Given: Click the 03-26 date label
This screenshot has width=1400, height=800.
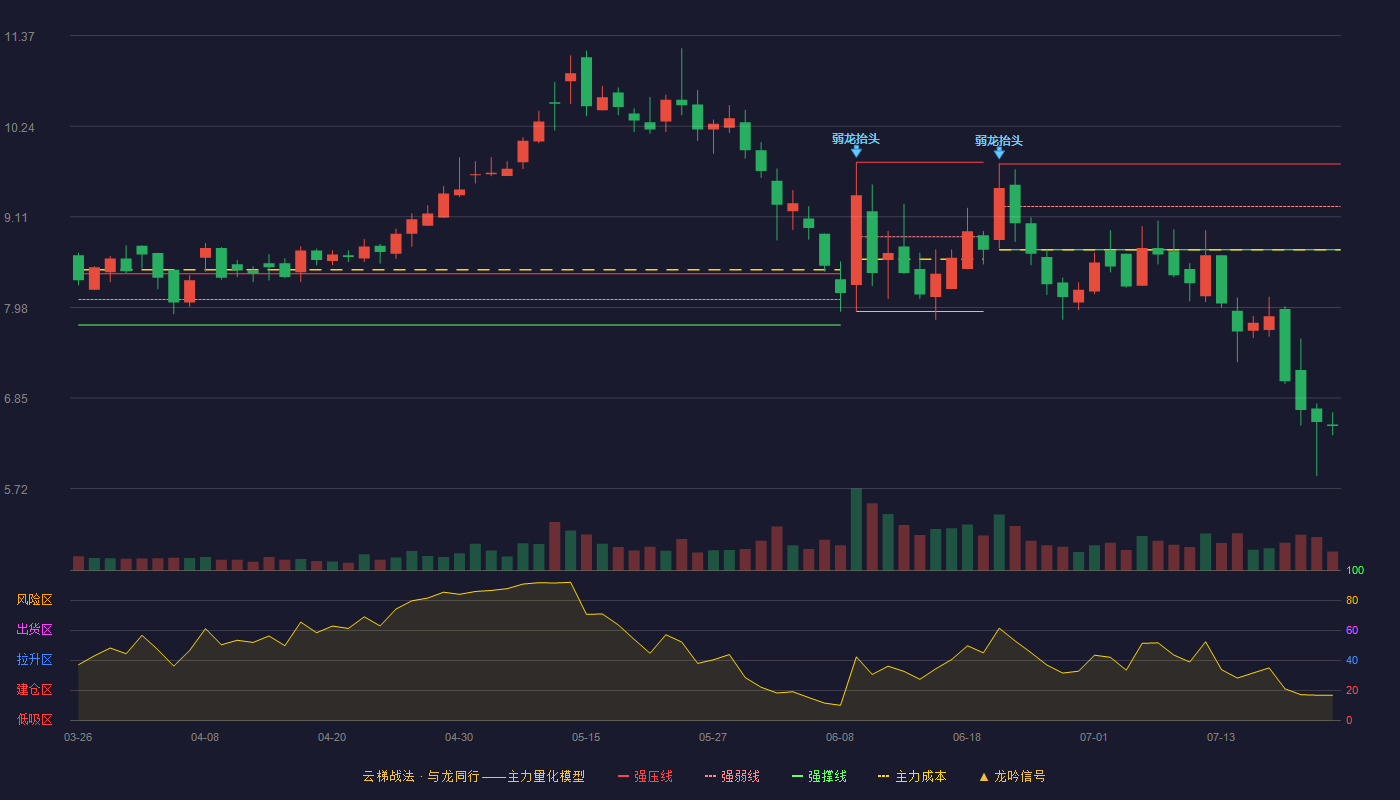Looking at the screenshot, I should tap(78, 737).
